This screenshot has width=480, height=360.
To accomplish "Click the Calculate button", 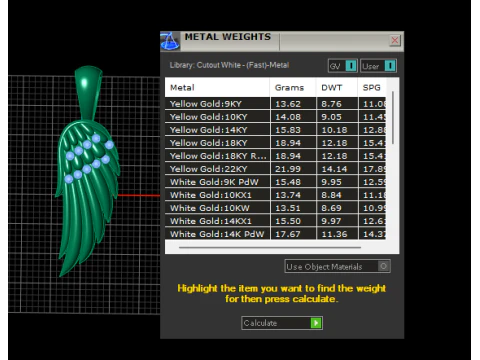I will (x=282, y=323).
